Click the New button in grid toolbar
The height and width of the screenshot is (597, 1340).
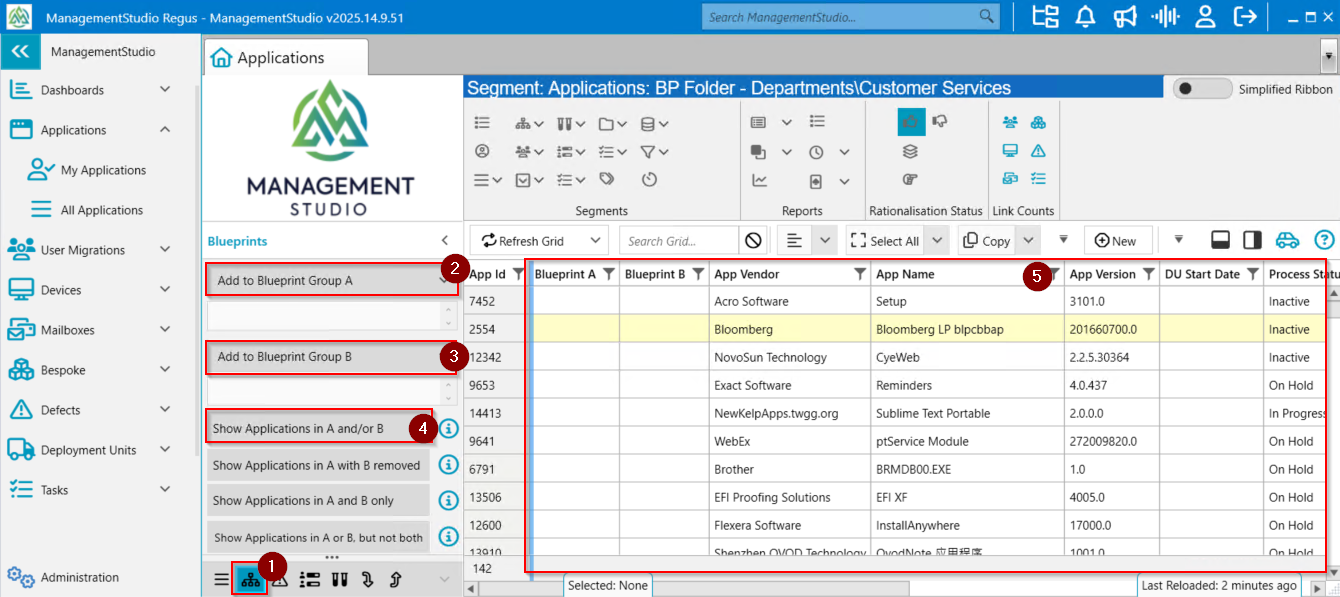click(x=1116, y=241)
